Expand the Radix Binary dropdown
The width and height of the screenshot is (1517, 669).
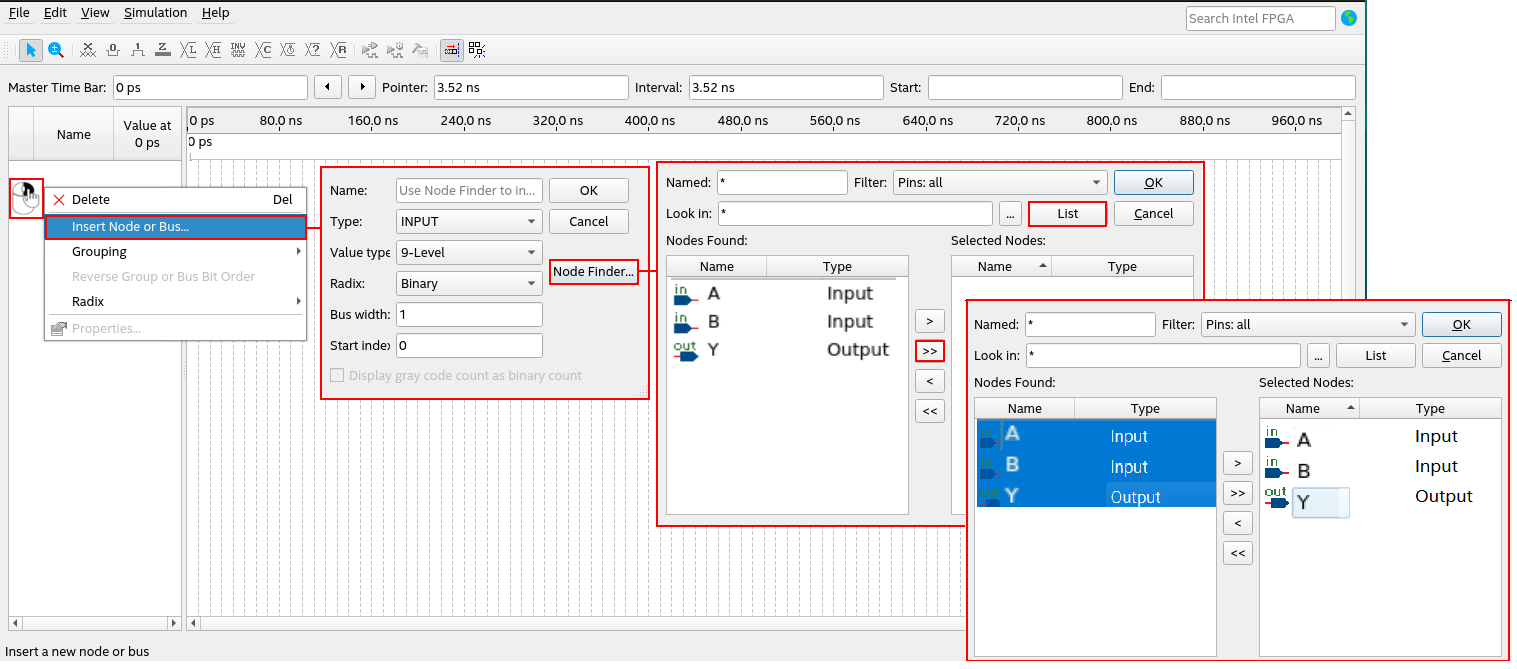pos(469,283)
